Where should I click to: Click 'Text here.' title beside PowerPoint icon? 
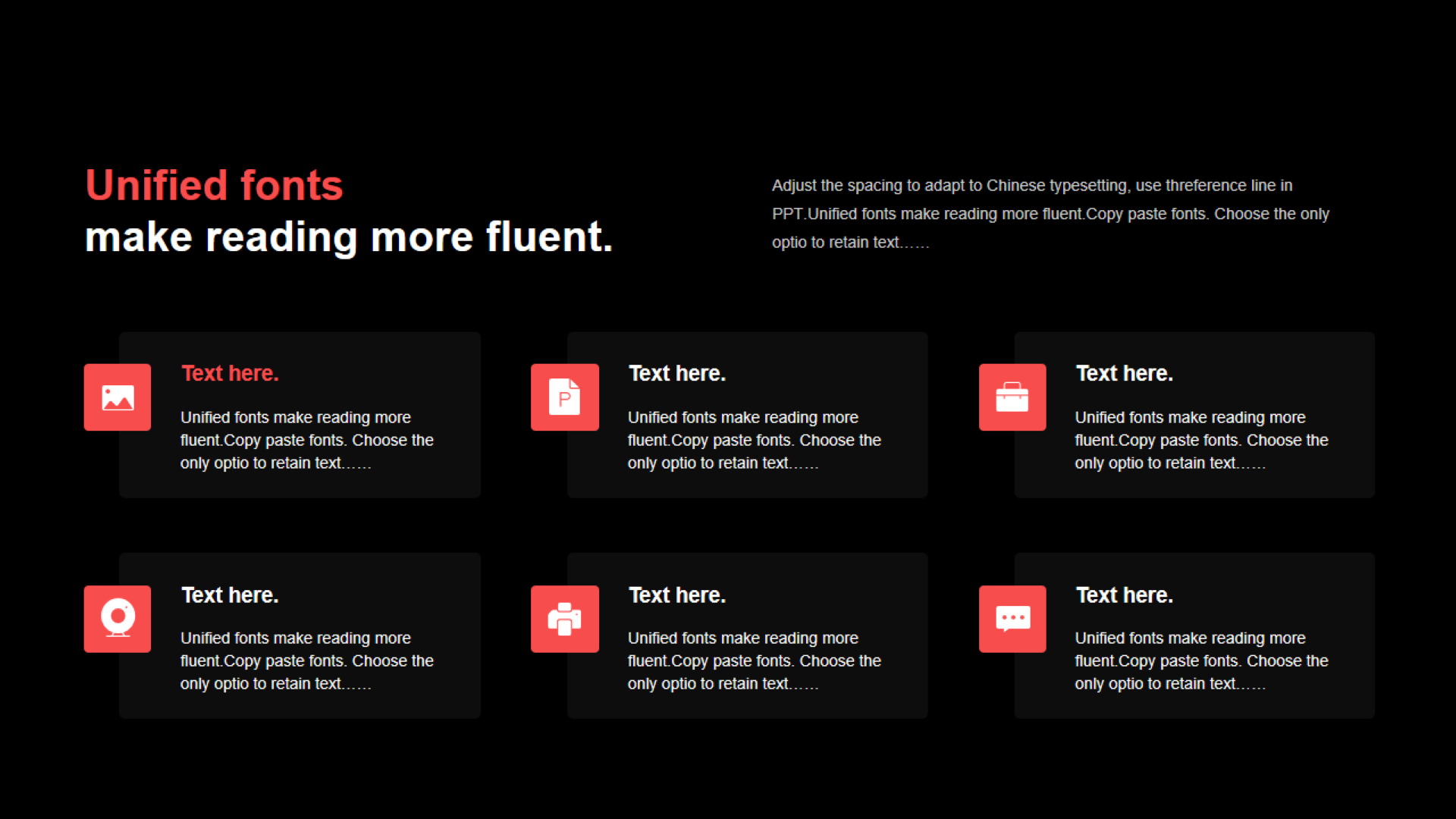(677, 373)
